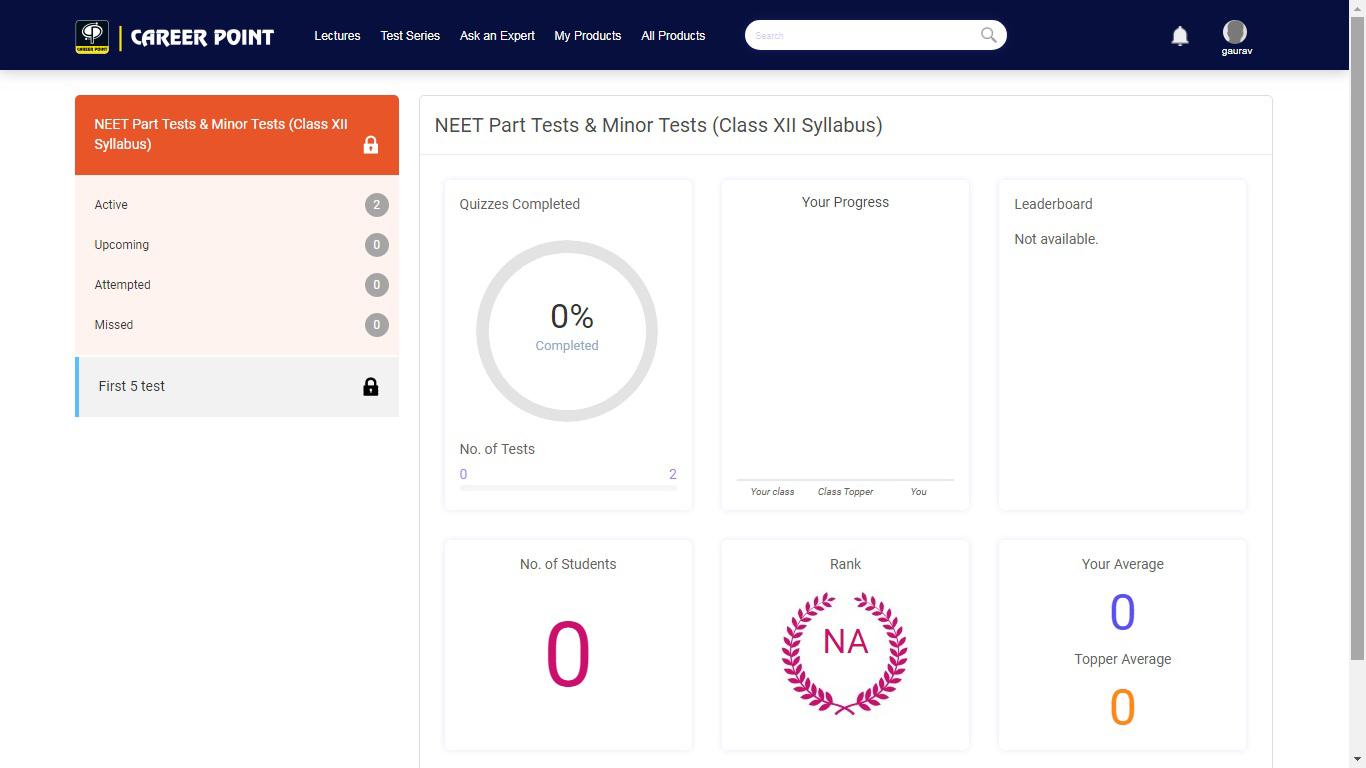Screen dimensions: 1366x768
Task: Click the Career Point logo
Action: coord(174,37)
